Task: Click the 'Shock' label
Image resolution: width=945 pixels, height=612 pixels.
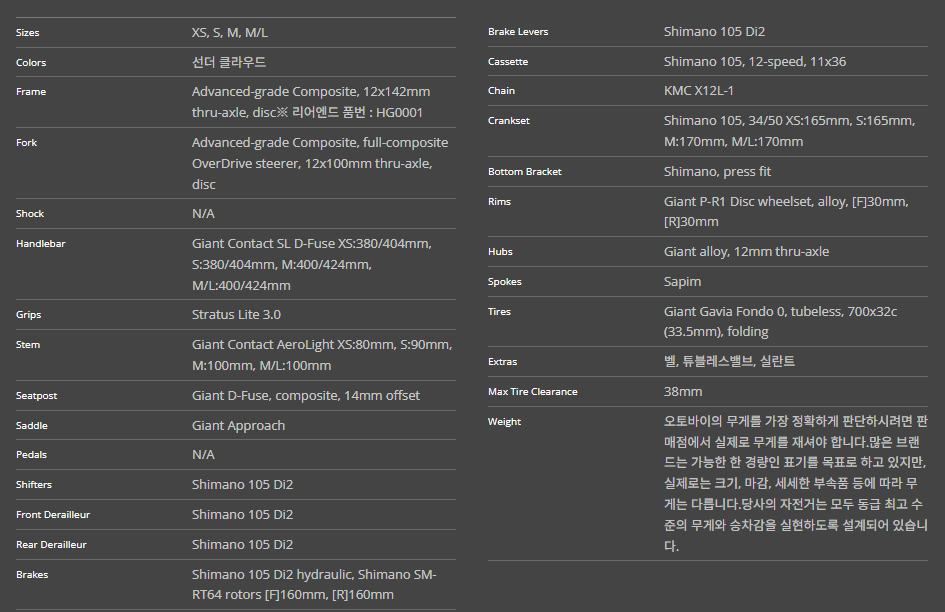Action: point(30,214)
